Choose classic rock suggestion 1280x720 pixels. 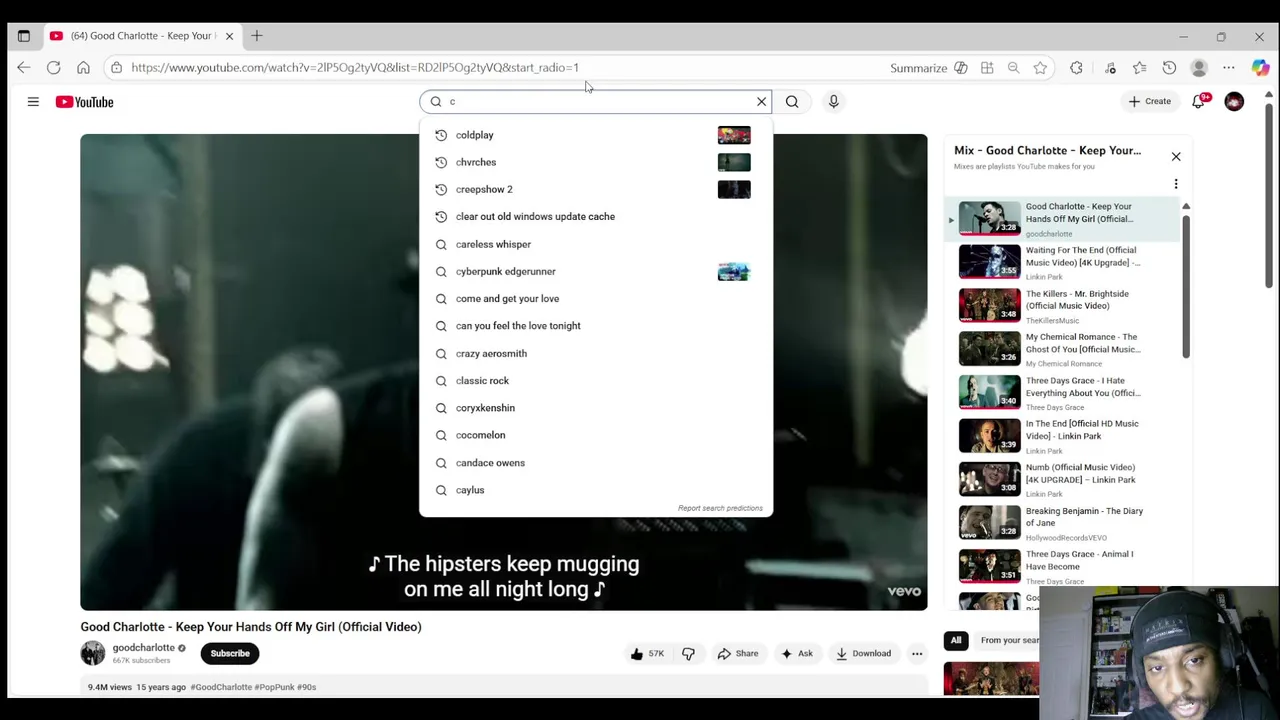pyautogui.click(x=596, y=380)
